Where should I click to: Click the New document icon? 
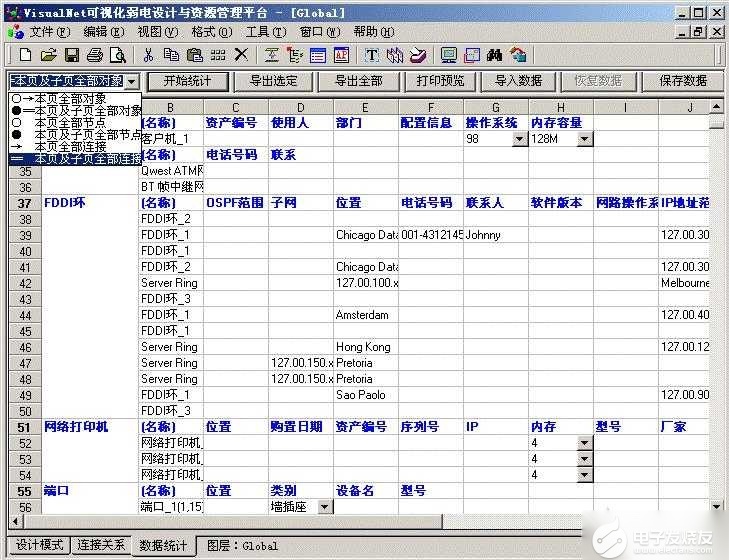(26, 55)
